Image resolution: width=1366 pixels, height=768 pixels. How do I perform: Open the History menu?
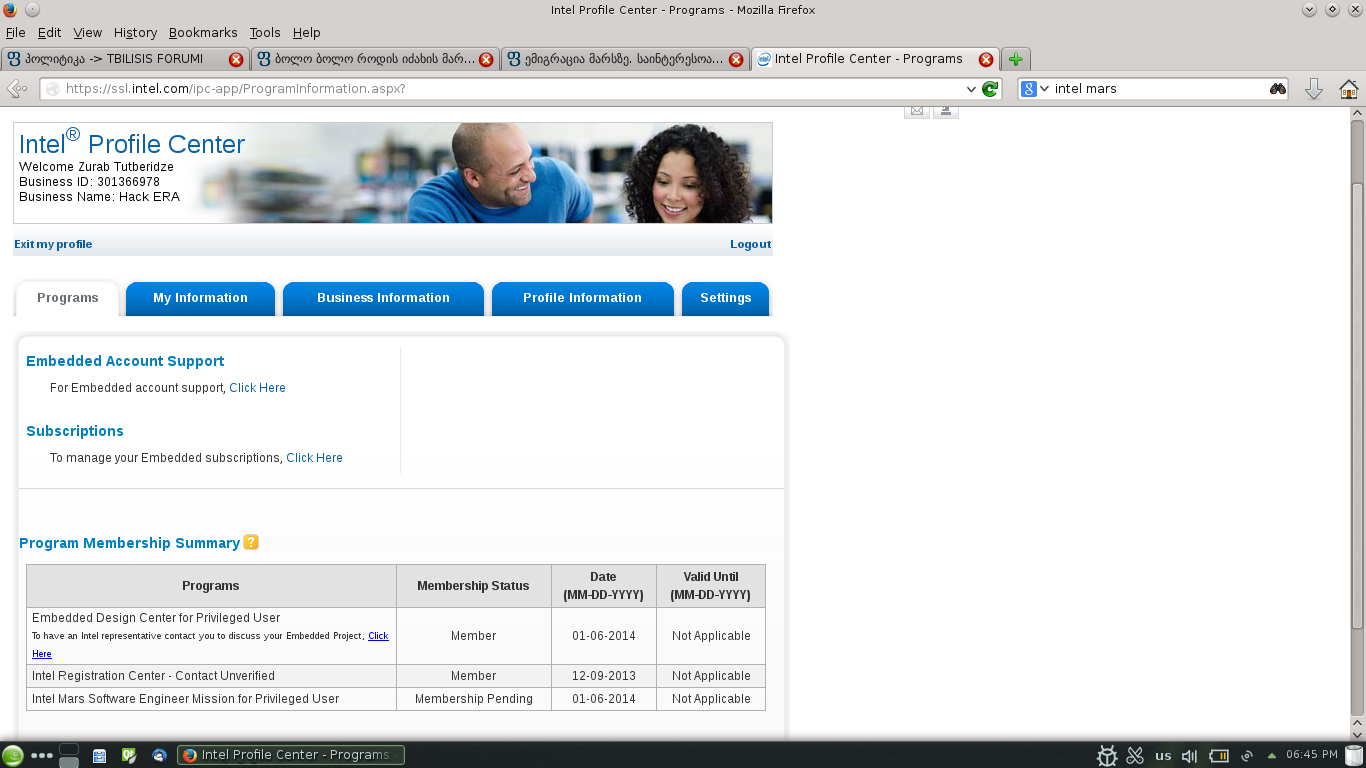(x=136, y=33)
